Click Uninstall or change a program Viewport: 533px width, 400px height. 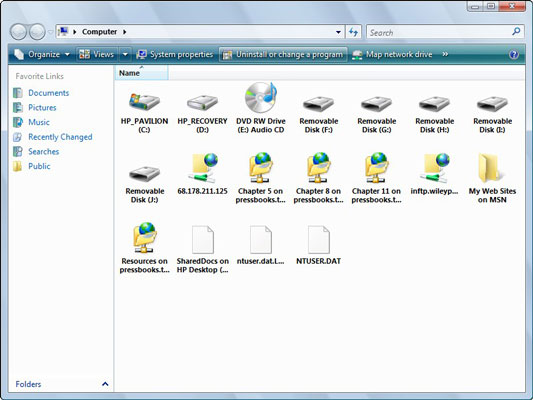point(283,54)
